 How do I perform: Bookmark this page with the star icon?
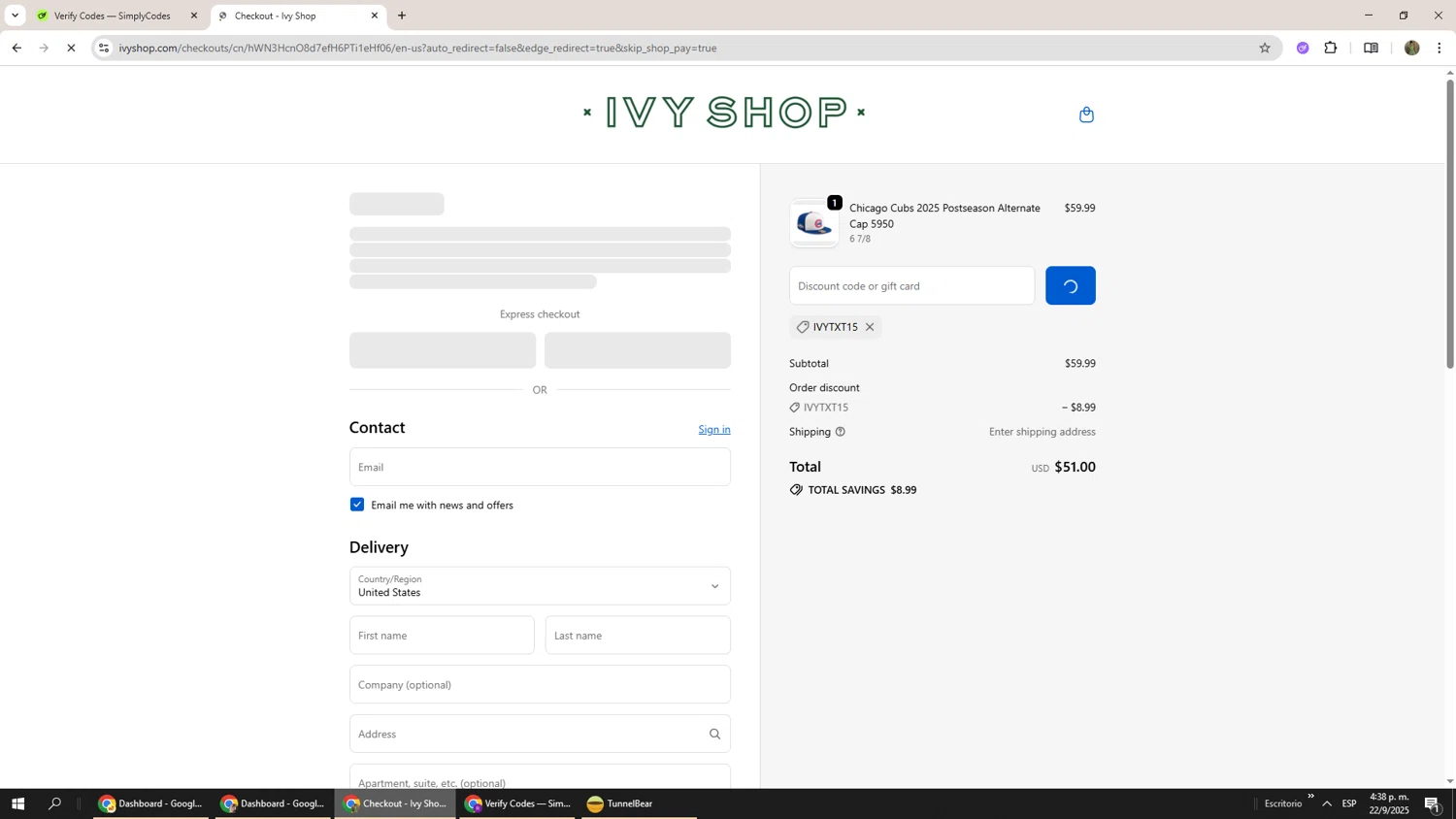coord(1264,48)
